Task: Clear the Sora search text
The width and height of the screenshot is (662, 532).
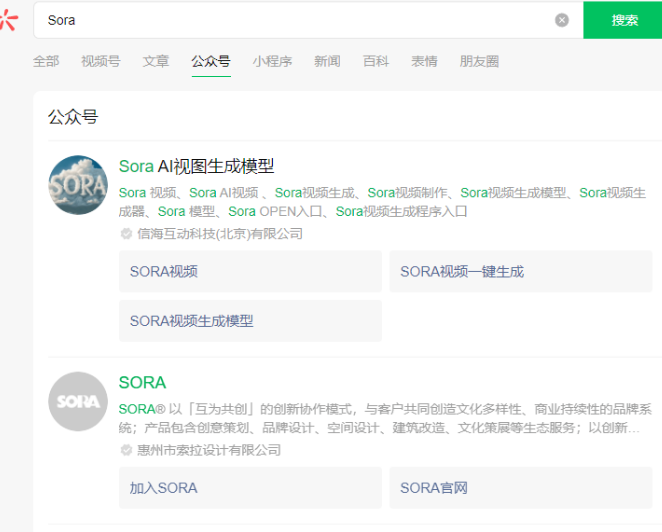Action: coord(562,20)
